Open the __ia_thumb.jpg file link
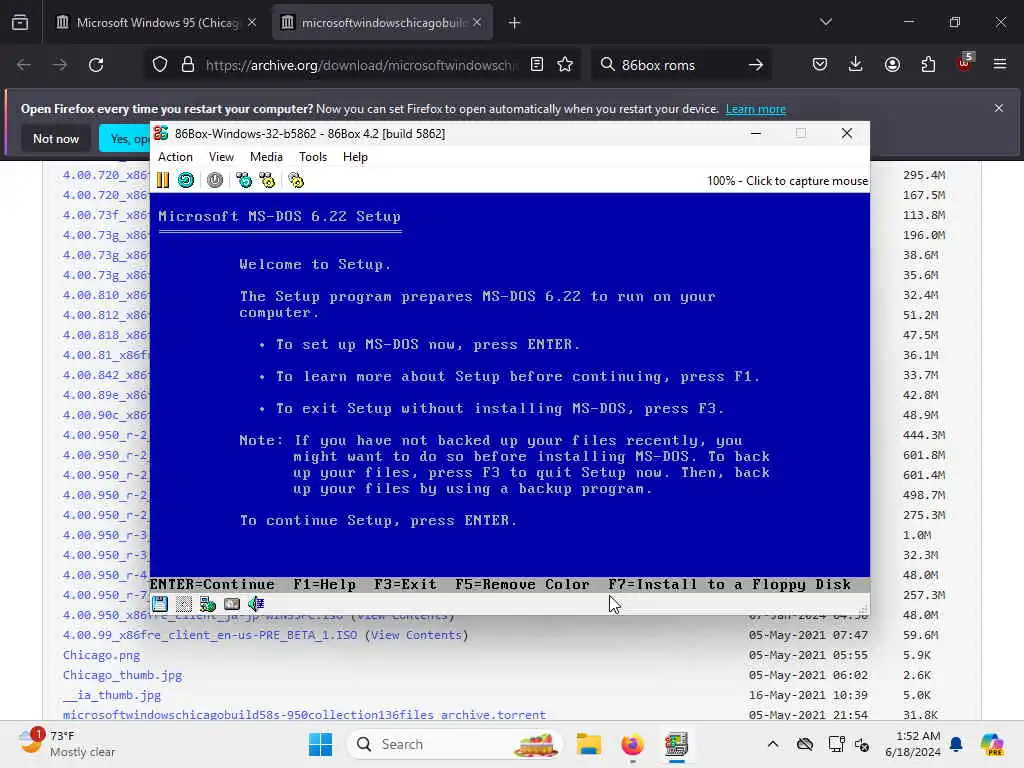Screen dimensions: 1024x768 tap(112, 695)
